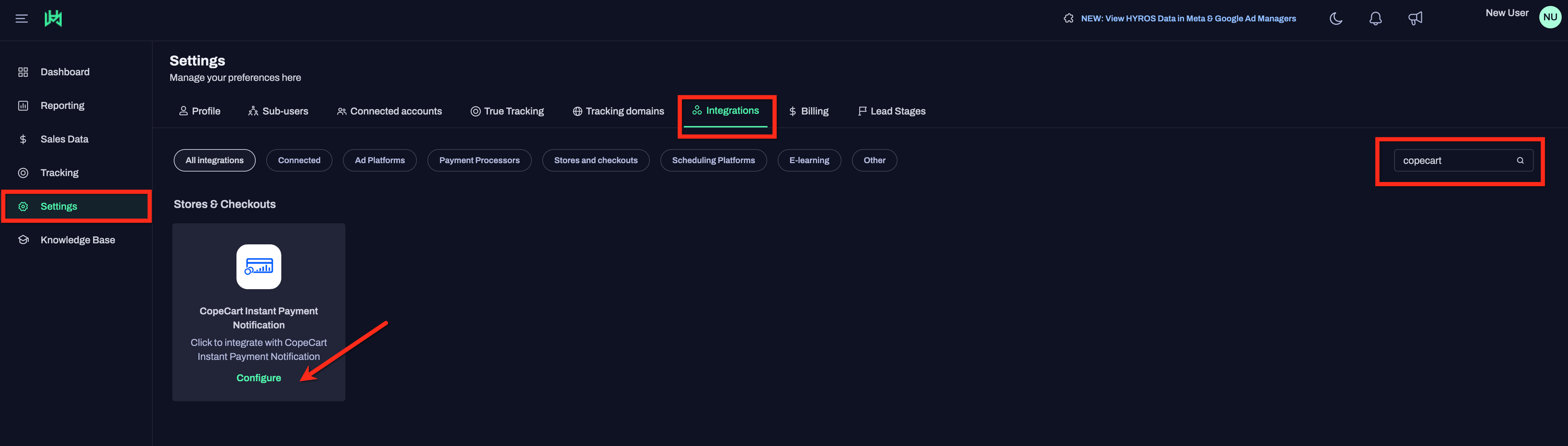The image size is (1568, 446).
Task: Select the Connected filter pill
Action: [x=299, y=161]
